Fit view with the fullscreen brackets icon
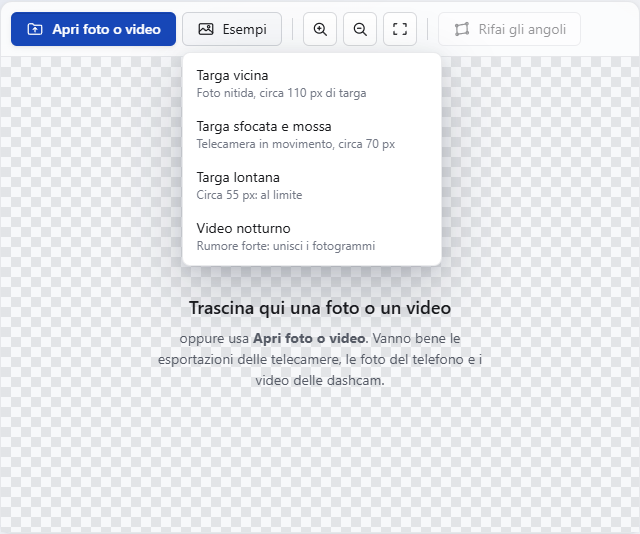 (400, 29)
